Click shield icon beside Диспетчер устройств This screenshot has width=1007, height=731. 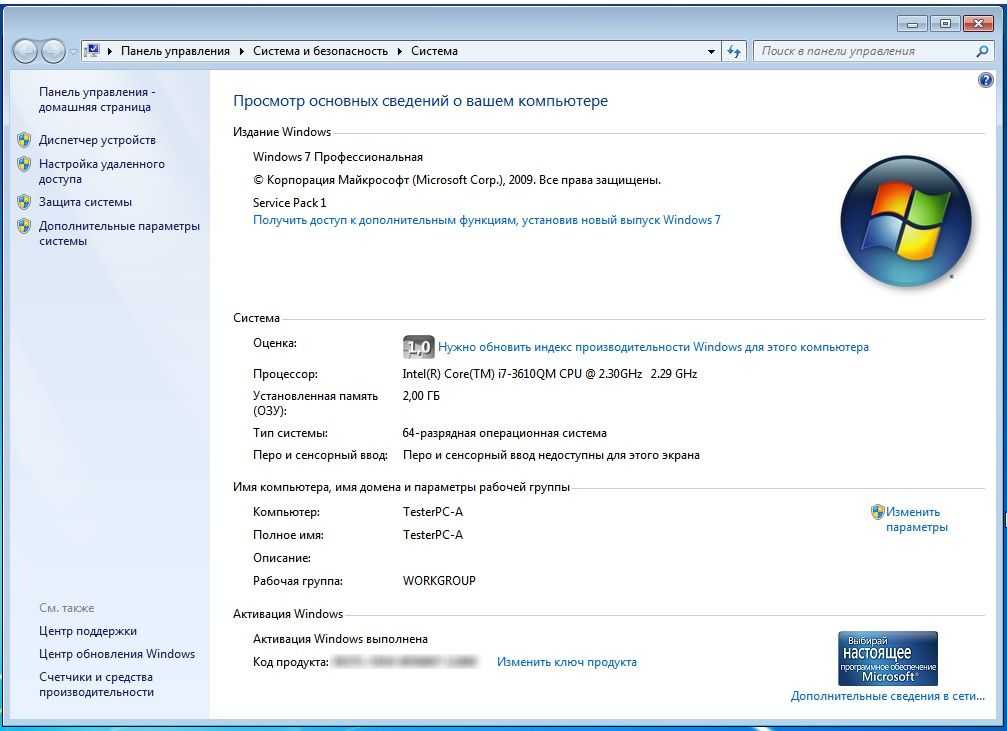point(24,139)
